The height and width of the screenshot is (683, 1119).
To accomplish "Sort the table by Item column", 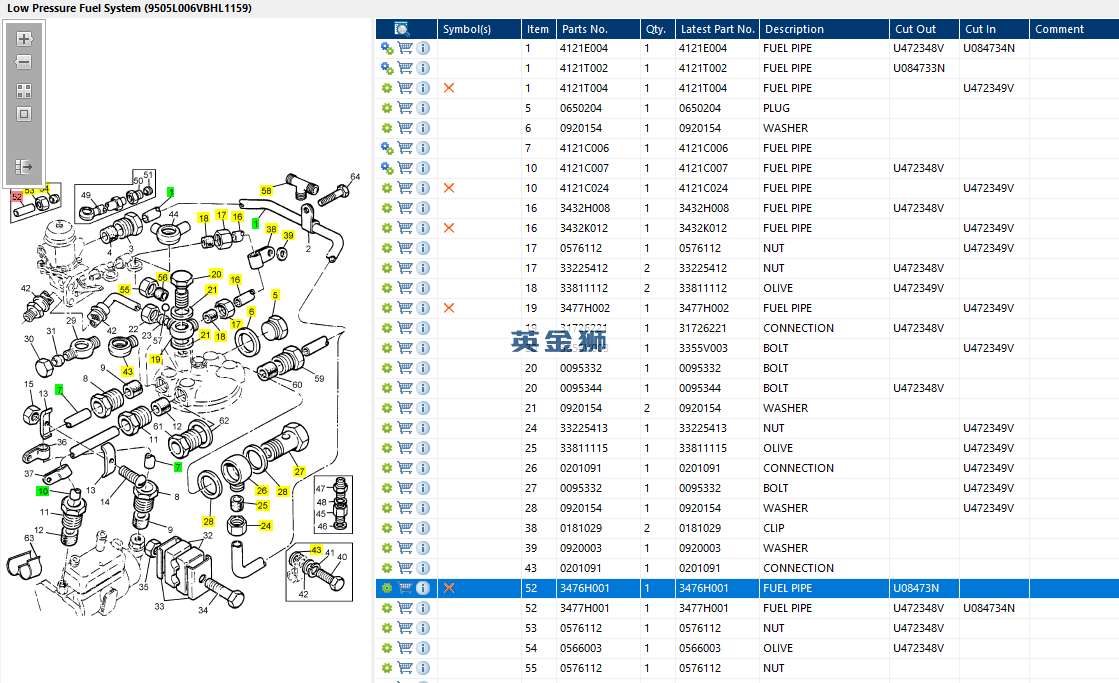I will 538,29.
